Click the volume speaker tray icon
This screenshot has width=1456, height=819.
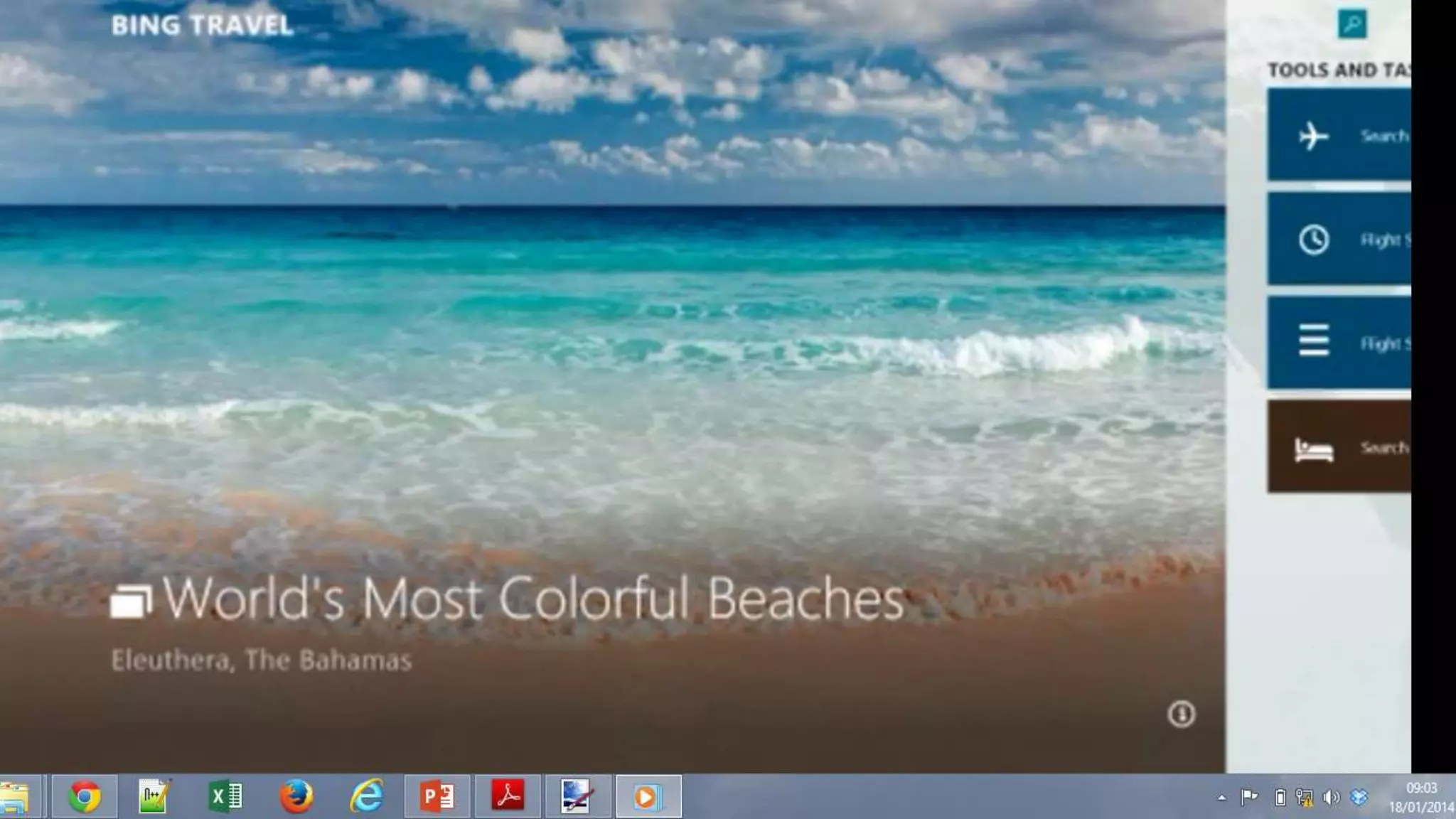coord(1331,798)
